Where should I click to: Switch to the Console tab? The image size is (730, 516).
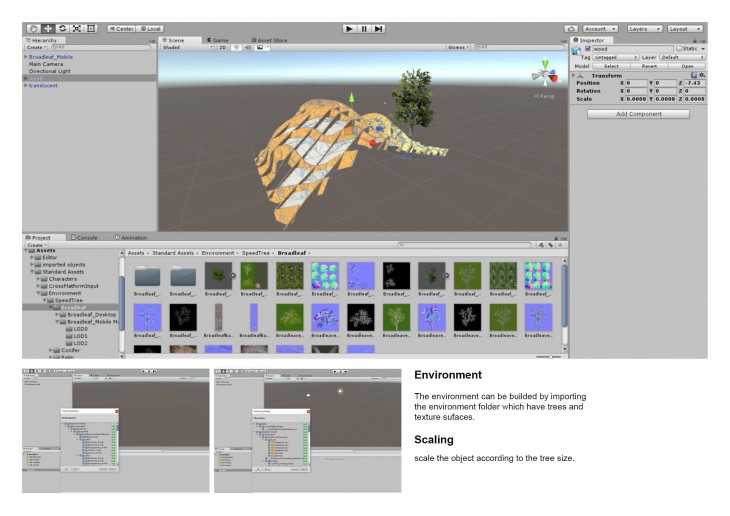pos(86,237)
